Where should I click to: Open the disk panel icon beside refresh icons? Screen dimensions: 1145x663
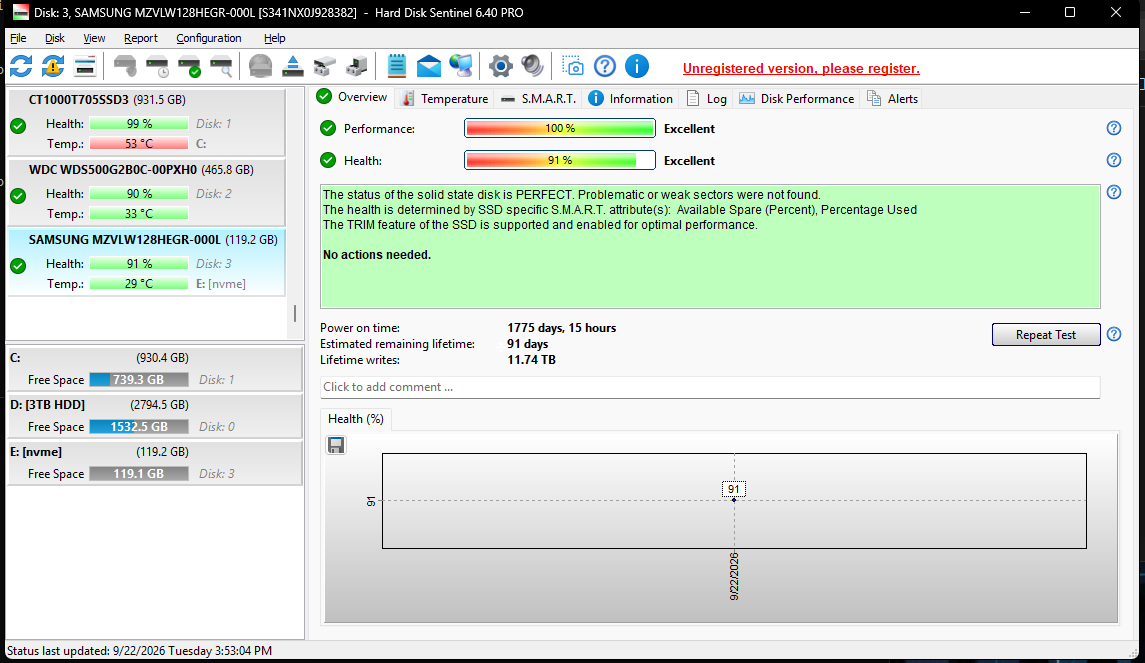pos(85,66)
